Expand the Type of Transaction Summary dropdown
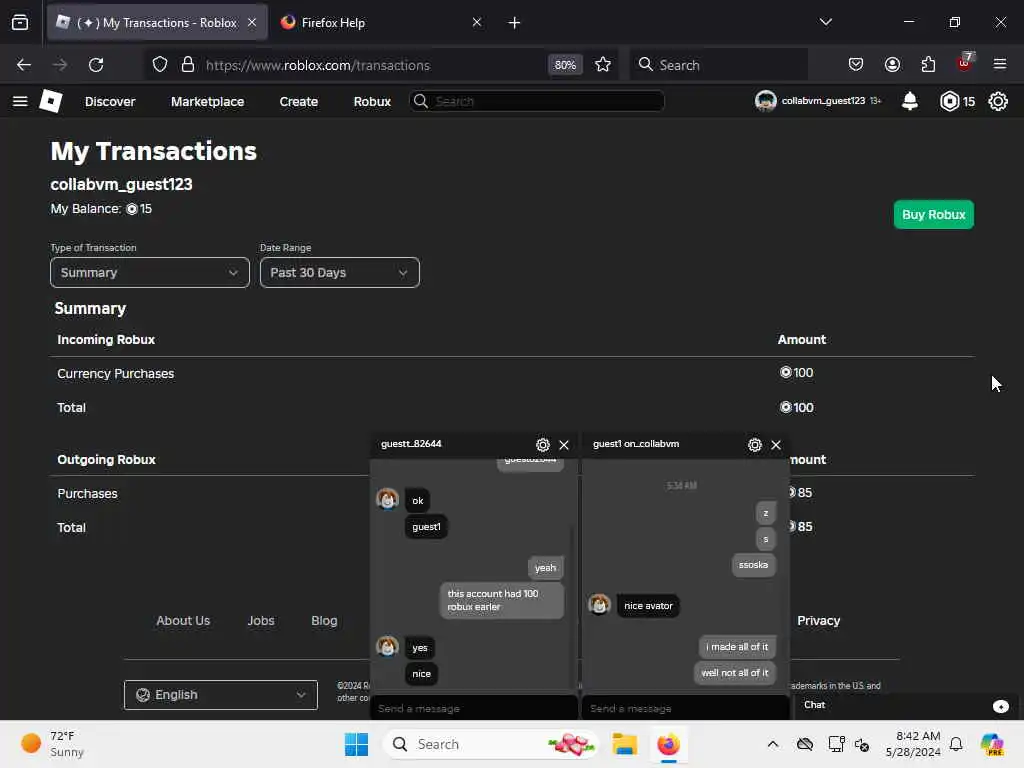Screen dimensions: 1024x768 coord(150,272)
